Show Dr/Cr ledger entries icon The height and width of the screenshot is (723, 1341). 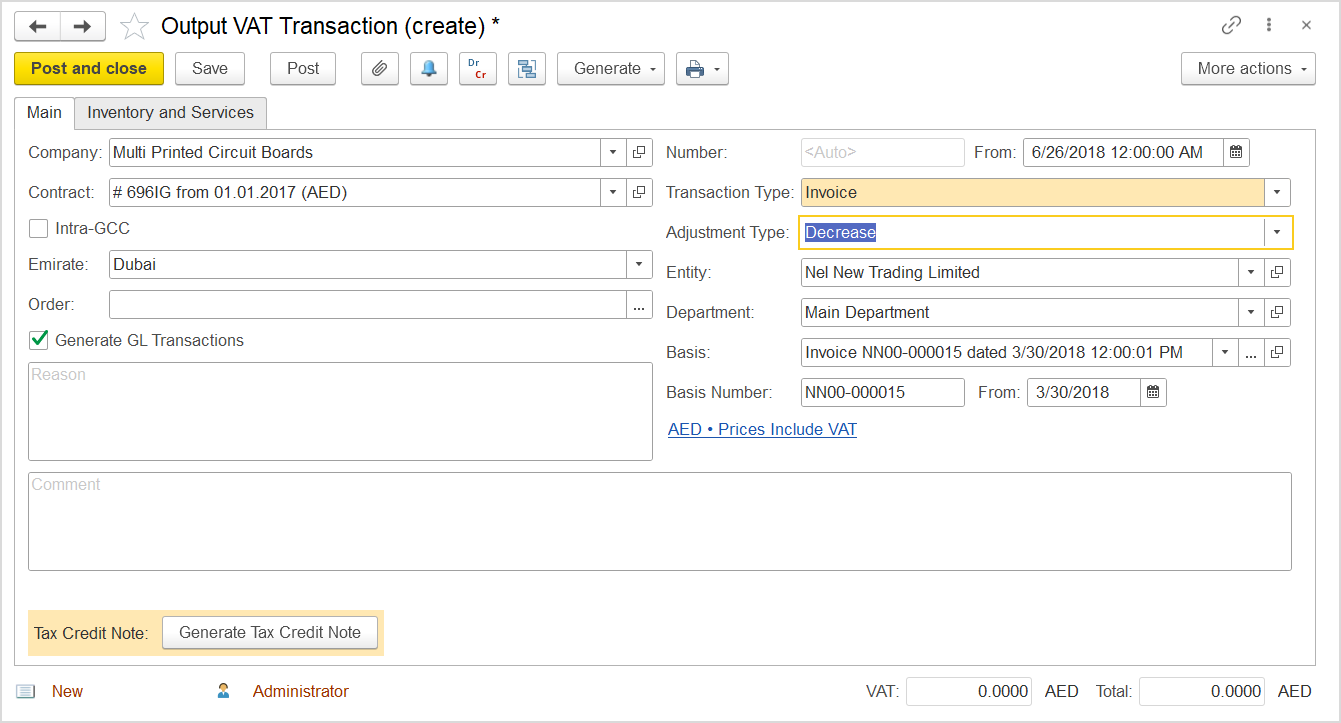(477, 69)
